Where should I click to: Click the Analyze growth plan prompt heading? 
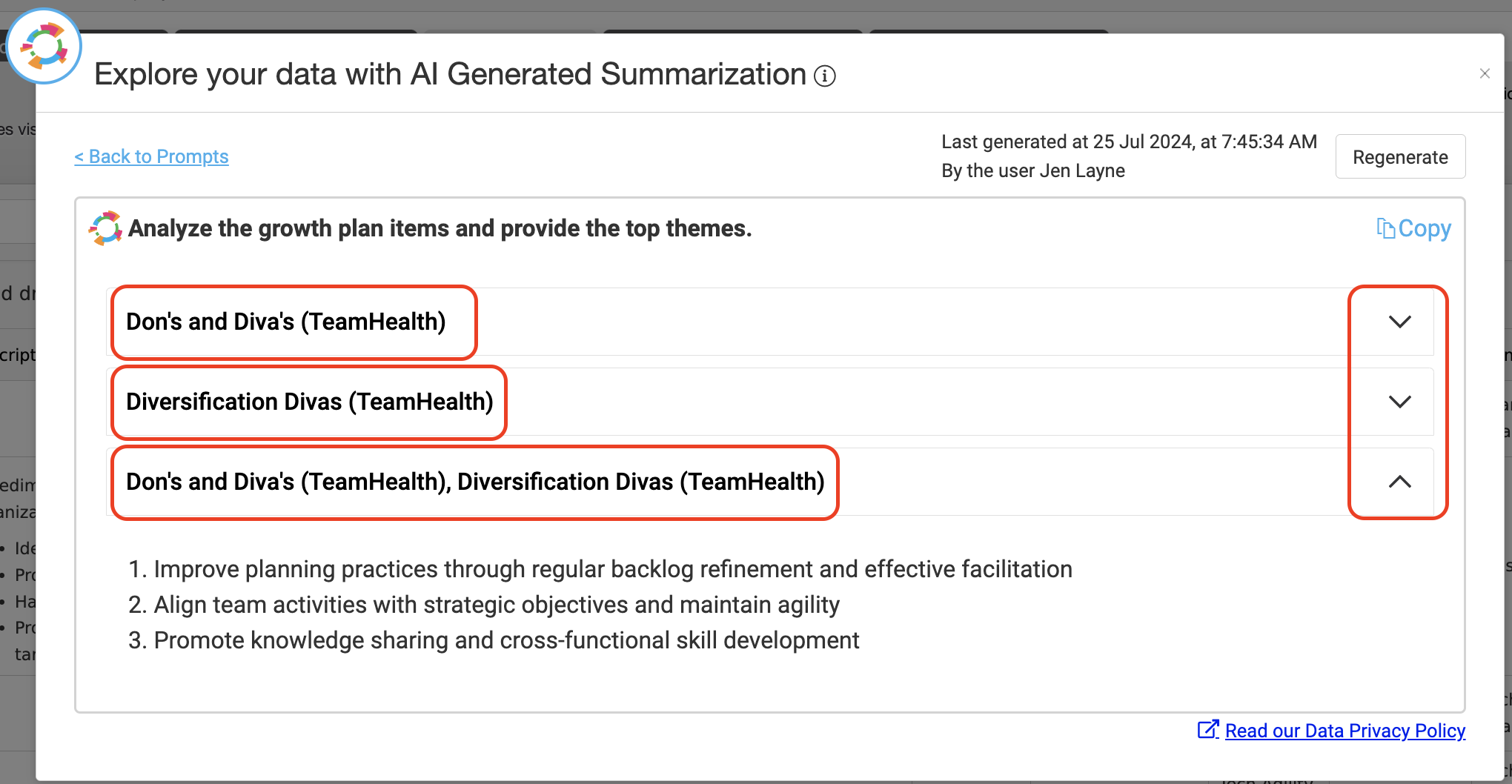tap(440, 228)
